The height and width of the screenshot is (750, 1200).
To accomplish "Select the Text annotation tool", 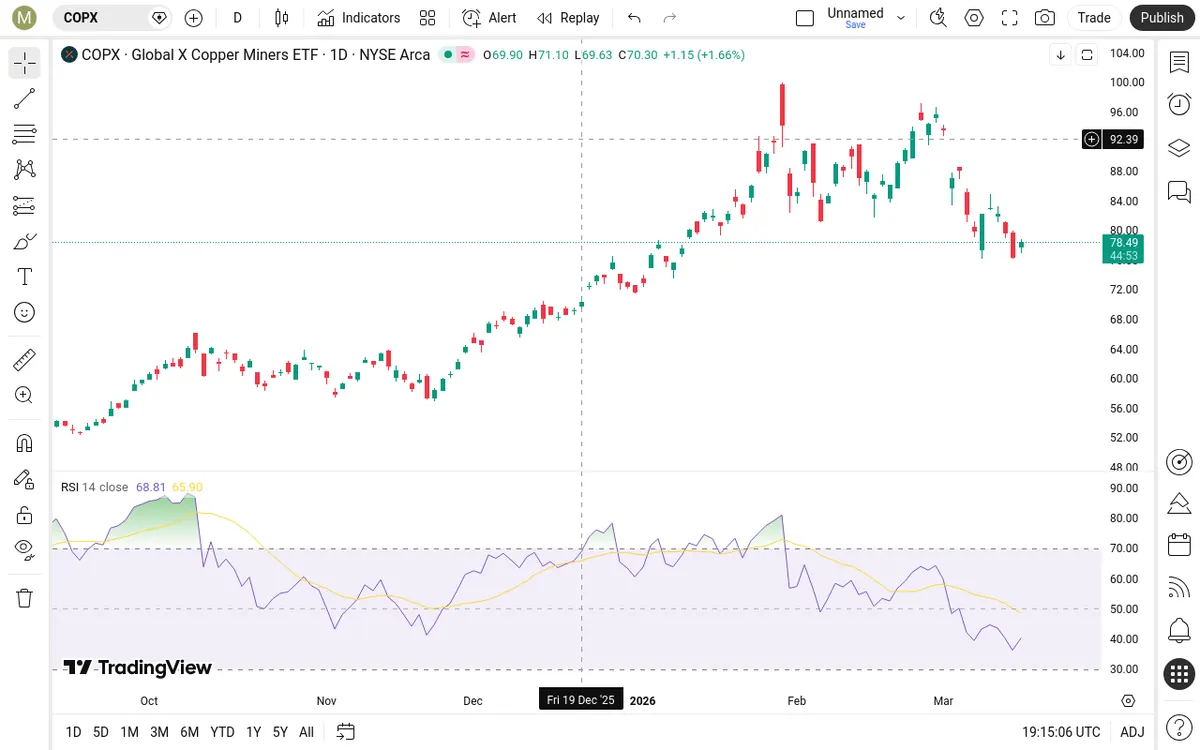I will (x=25, y=277).
